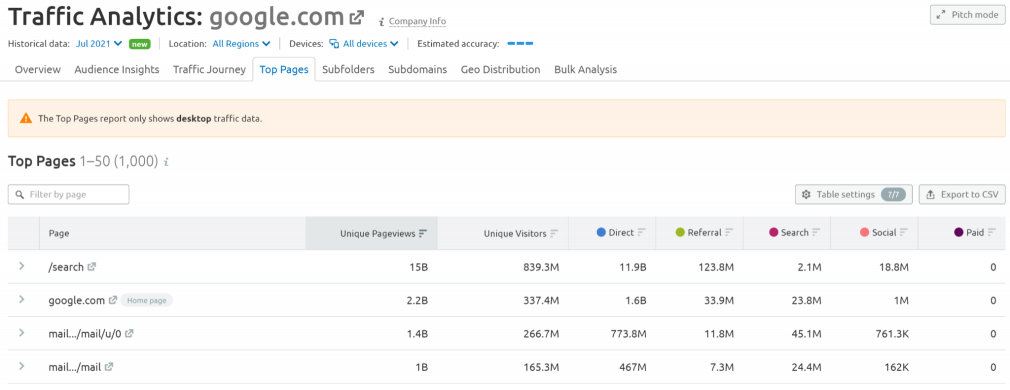The image size is (1010, 390).
Task: Click the magenta Search color dot
Action: click(773, 233)
